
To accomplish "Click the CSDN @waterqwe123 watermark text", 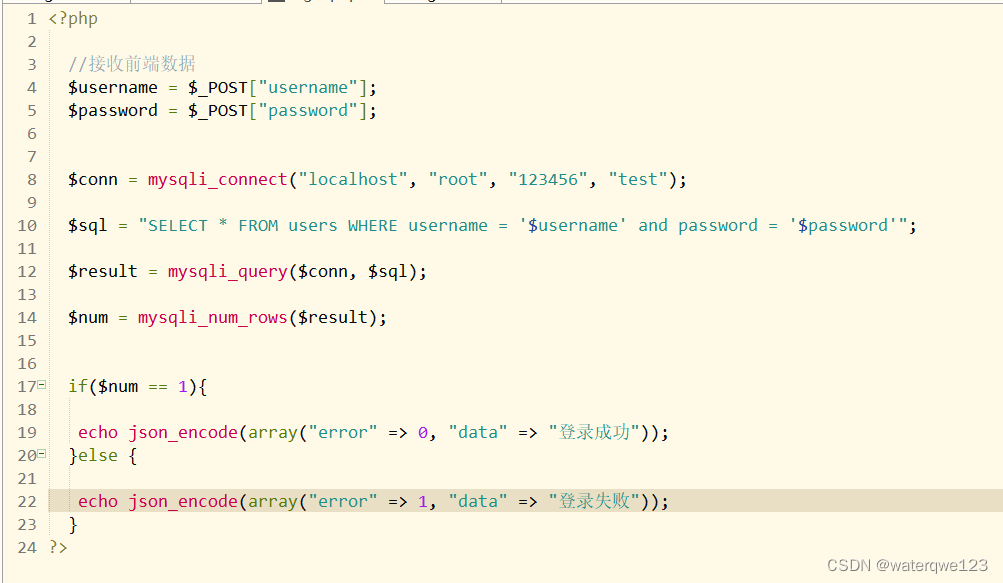I will pyautogui.click(x=910, y=565).
